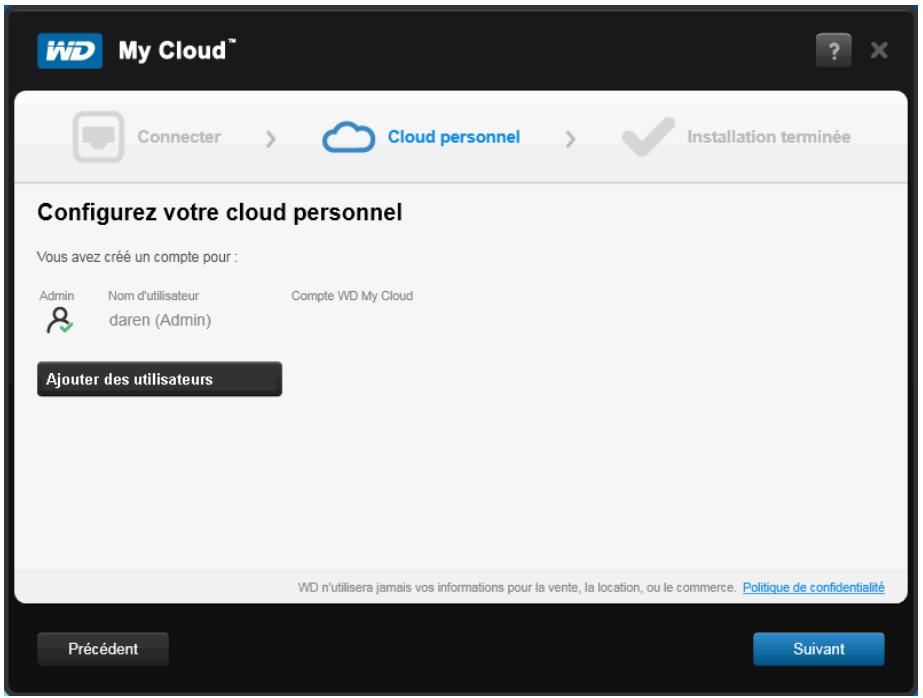Screen dimensions: 923x698
Task: Close the My Cloud setup window
Action: tap(879, 51)
